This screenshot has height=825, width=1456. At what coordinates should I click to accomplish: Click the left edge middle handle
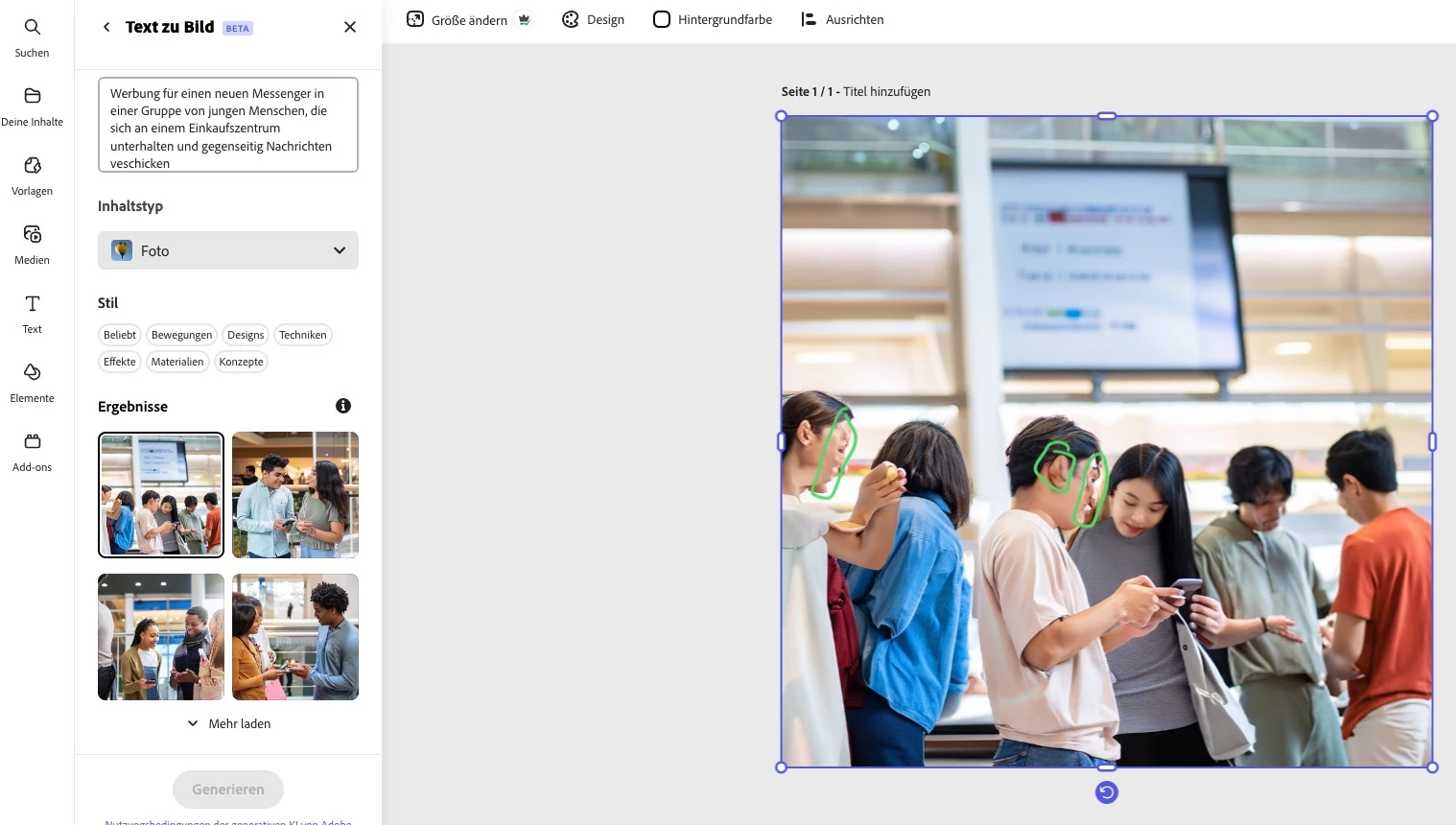tap(781, 441)
